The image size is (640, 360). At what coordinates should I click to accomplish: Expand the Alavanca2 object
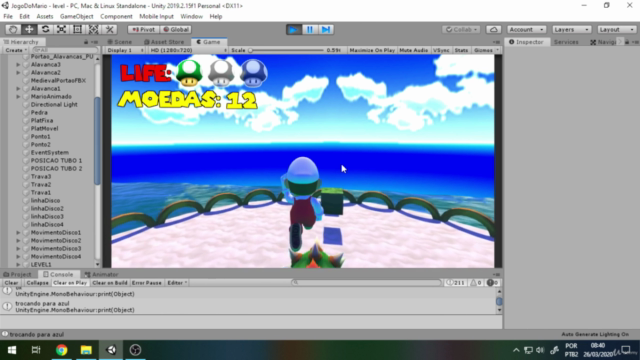coord(18,73)
